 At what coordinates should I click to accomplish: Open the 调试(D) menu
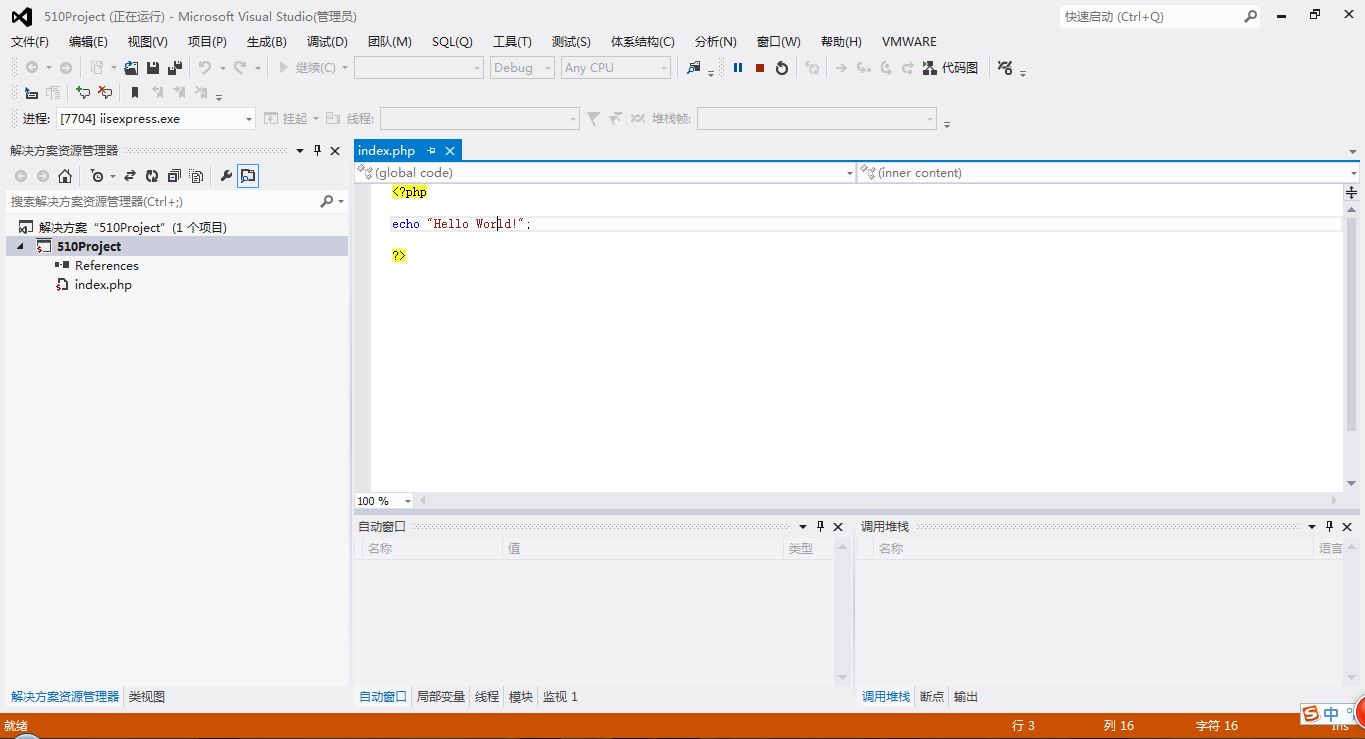click(327, 42)
